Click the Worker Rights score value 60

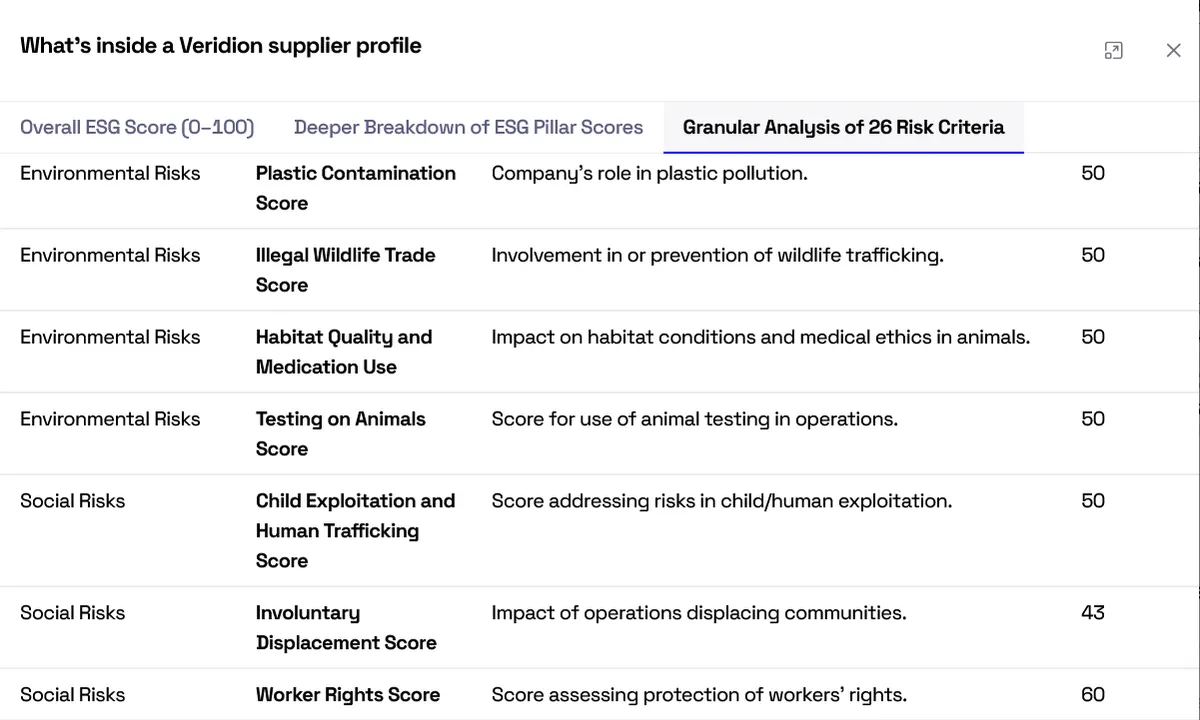click(x=1093, y=695)
